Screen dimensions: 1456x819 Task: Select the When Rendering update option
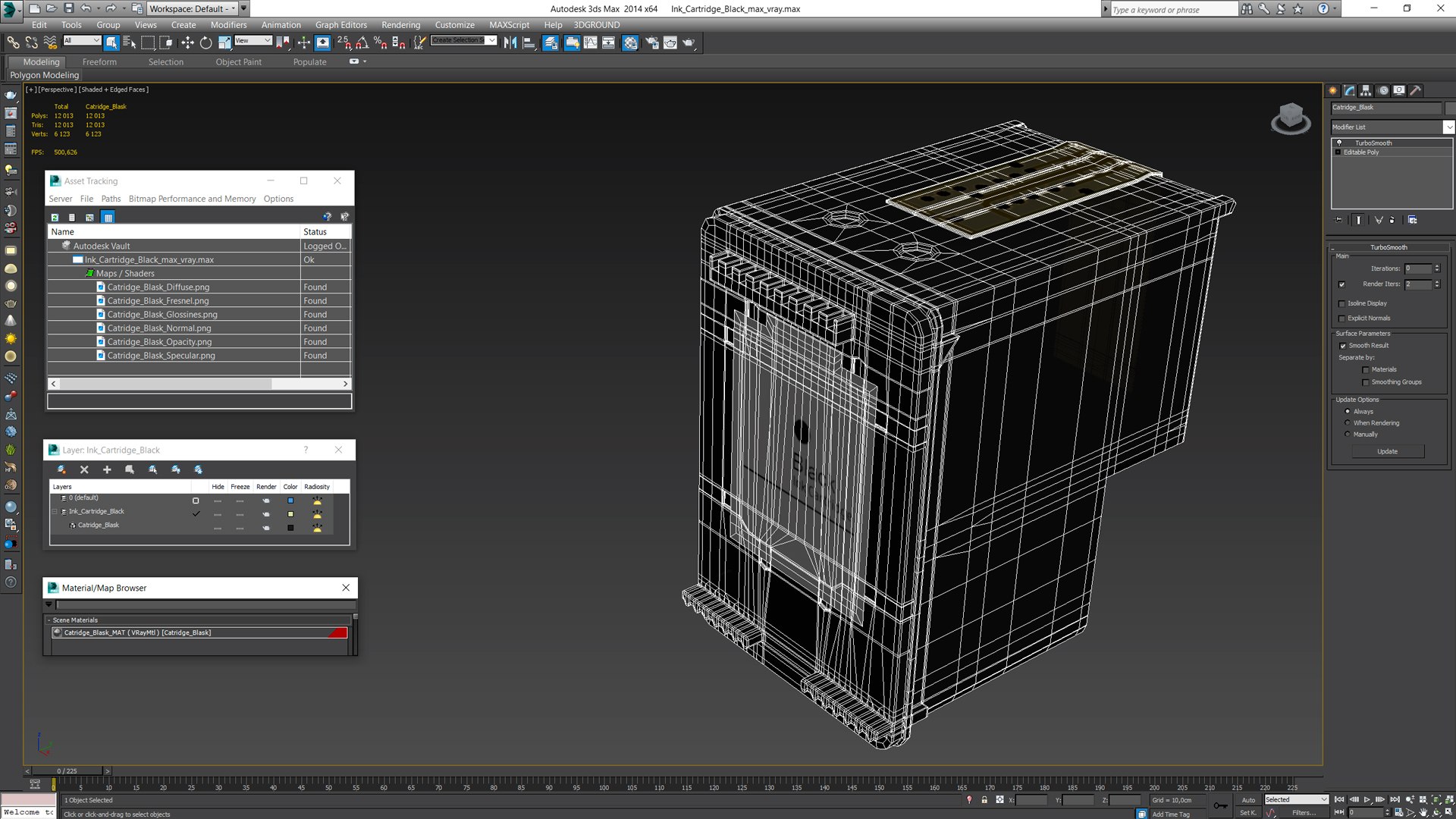[1348, 423]
